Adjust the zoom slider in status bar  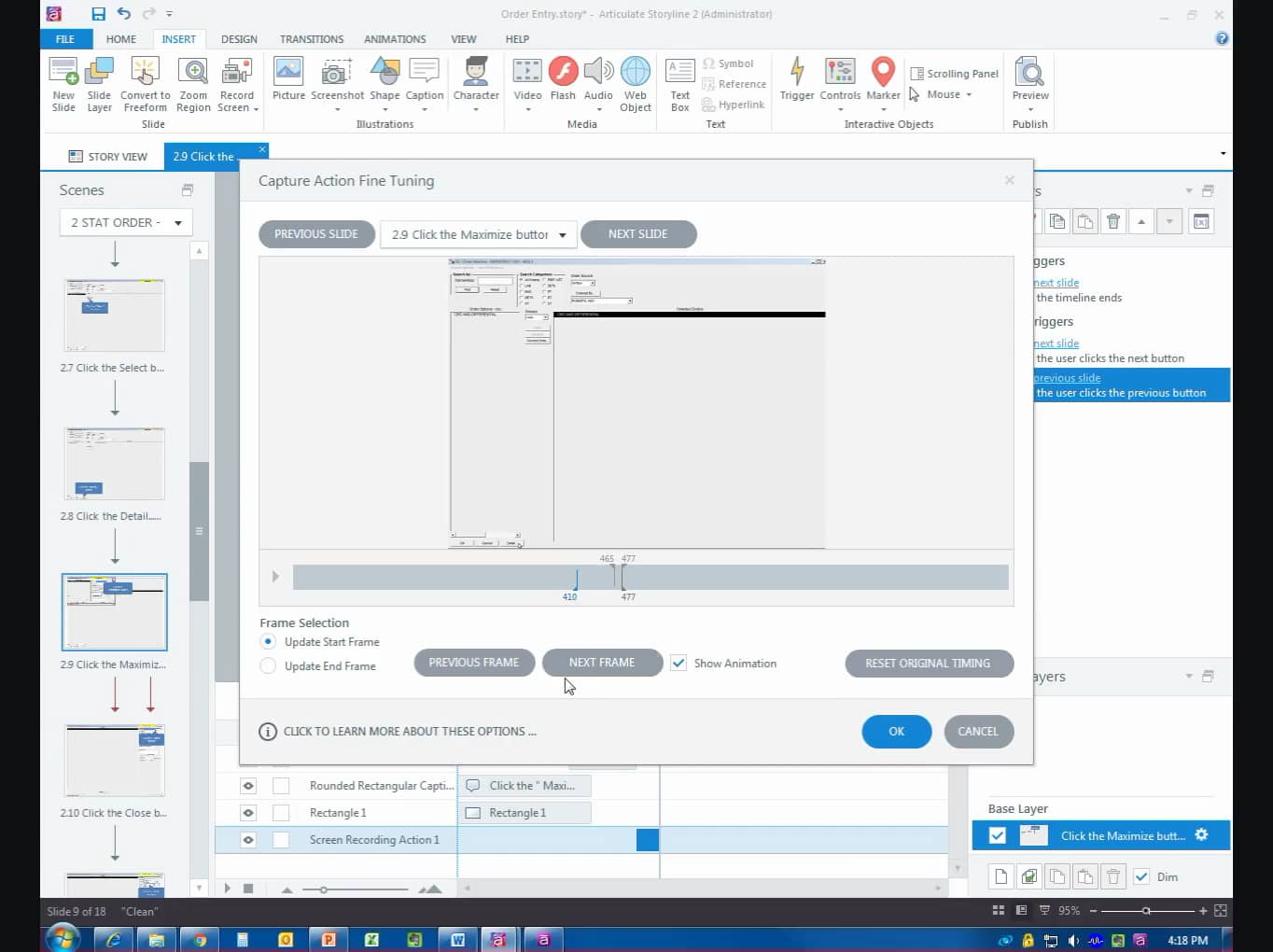coord(1146,911)
